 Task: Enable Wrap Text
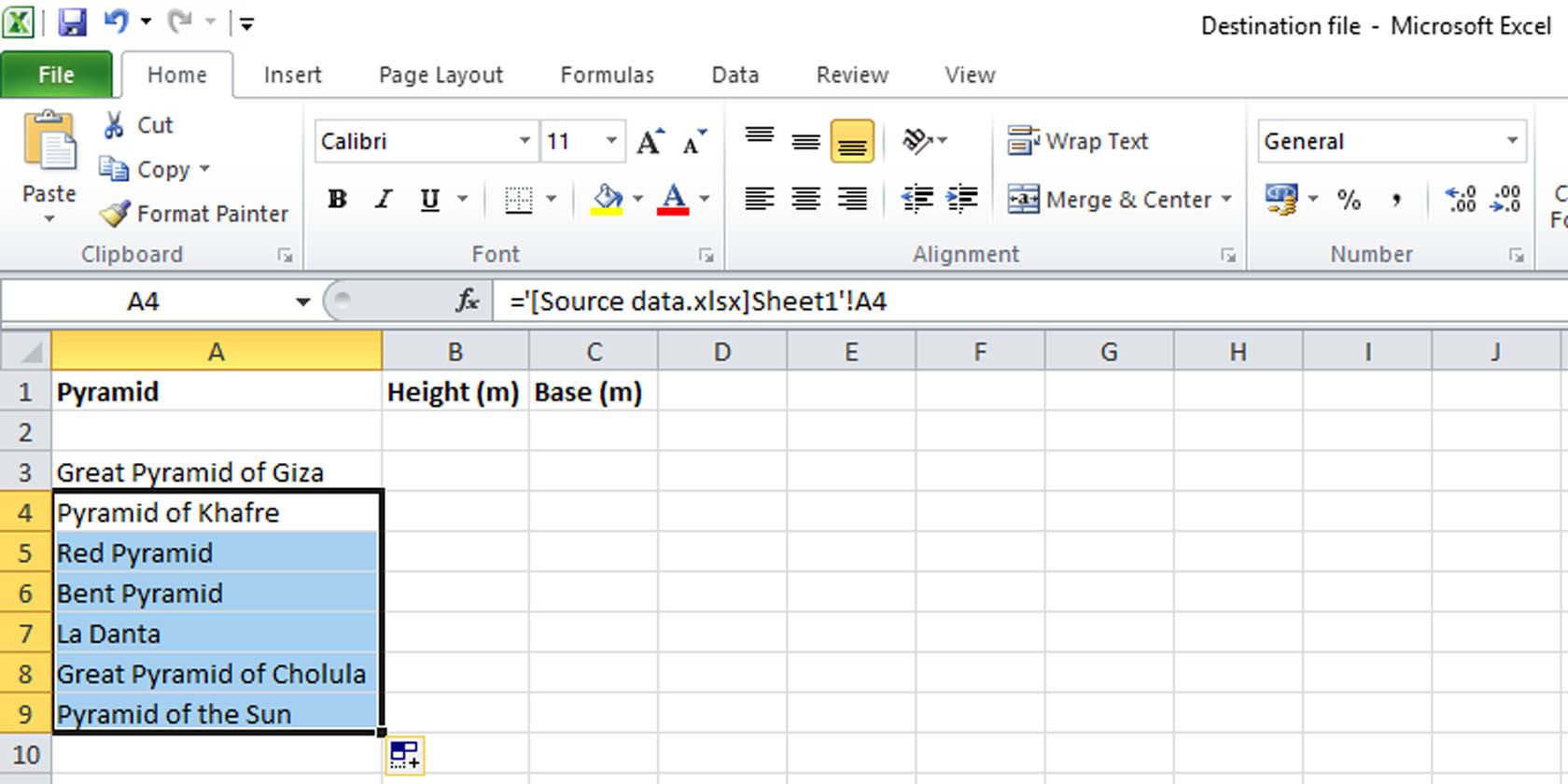(1077, 141)
